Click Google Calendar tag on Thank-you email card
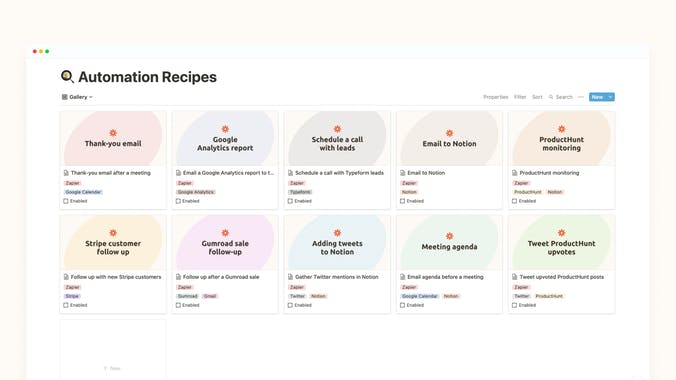This screenshot has width=676, height=380. 83,192
